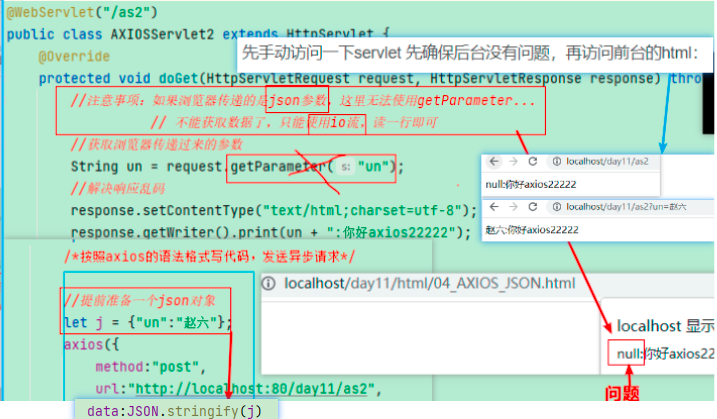Click the '//获取浏览器传递过来的参数' comment

tap(157, 145)
